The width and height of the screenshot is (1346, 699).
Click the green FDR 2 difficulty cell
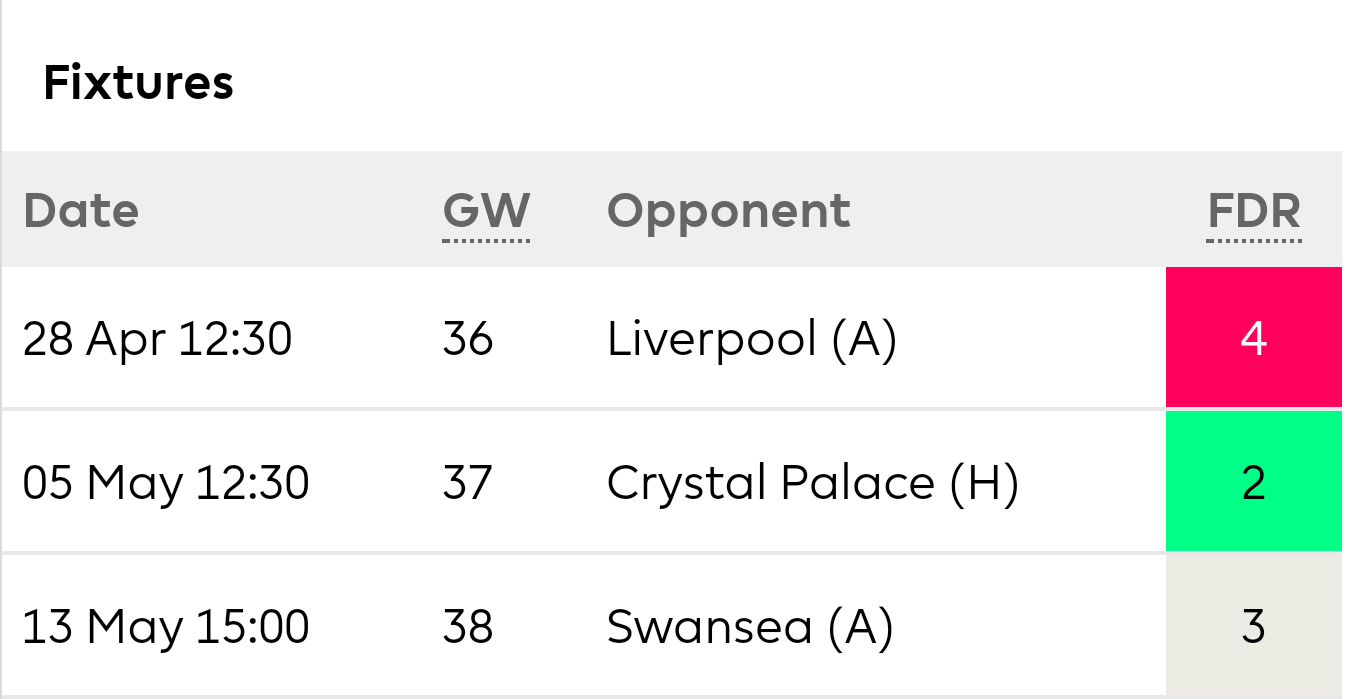pyautogui.click(x=1253, y=483)
